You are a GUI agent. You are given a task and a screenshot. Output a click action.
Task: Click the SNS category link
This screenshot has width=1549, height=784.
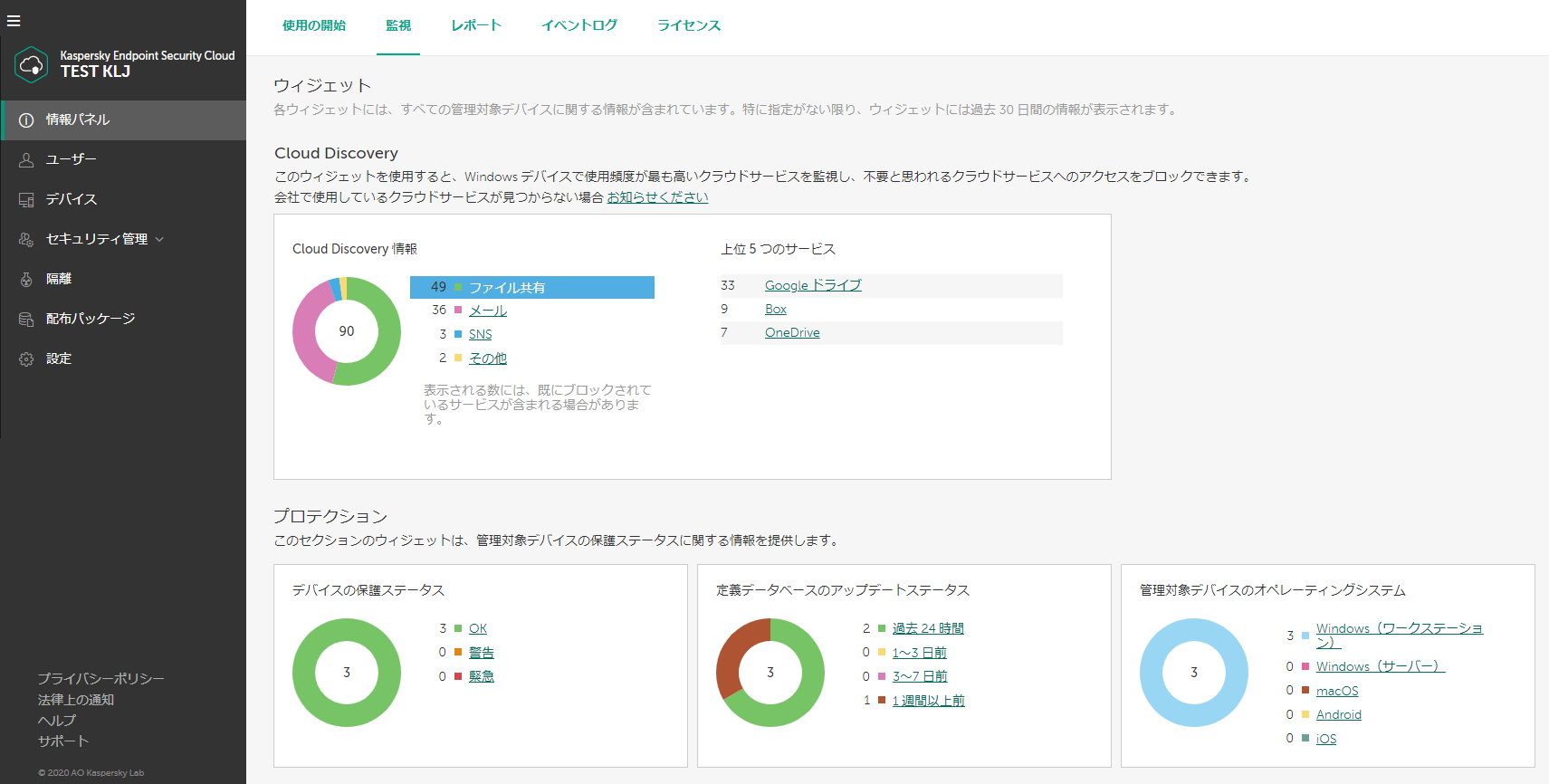pyautogui.click(x=481, y=334)
